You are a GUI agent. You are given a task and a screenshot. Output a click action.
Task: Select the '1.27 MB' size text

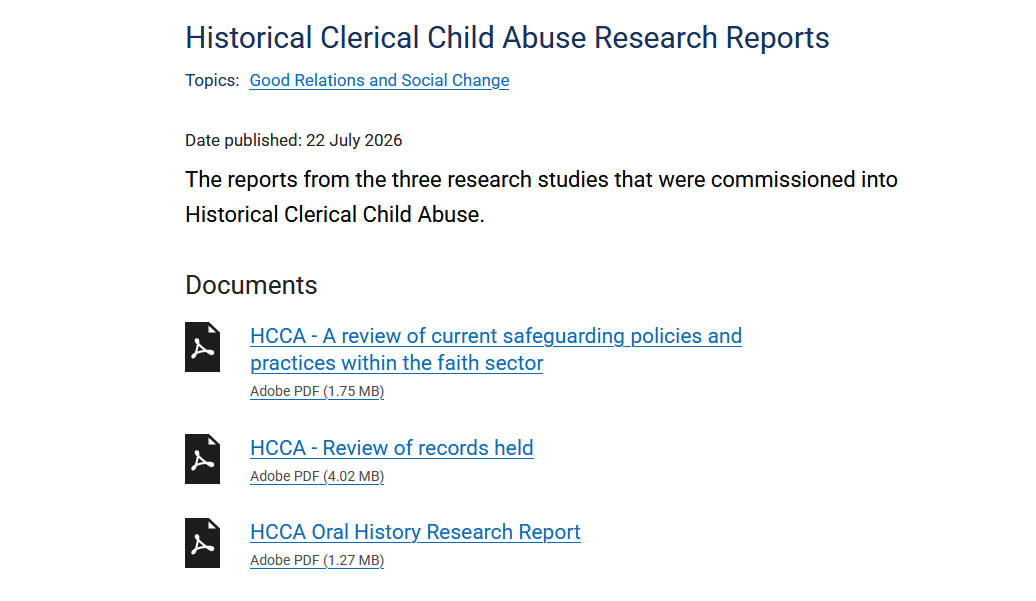353,560
